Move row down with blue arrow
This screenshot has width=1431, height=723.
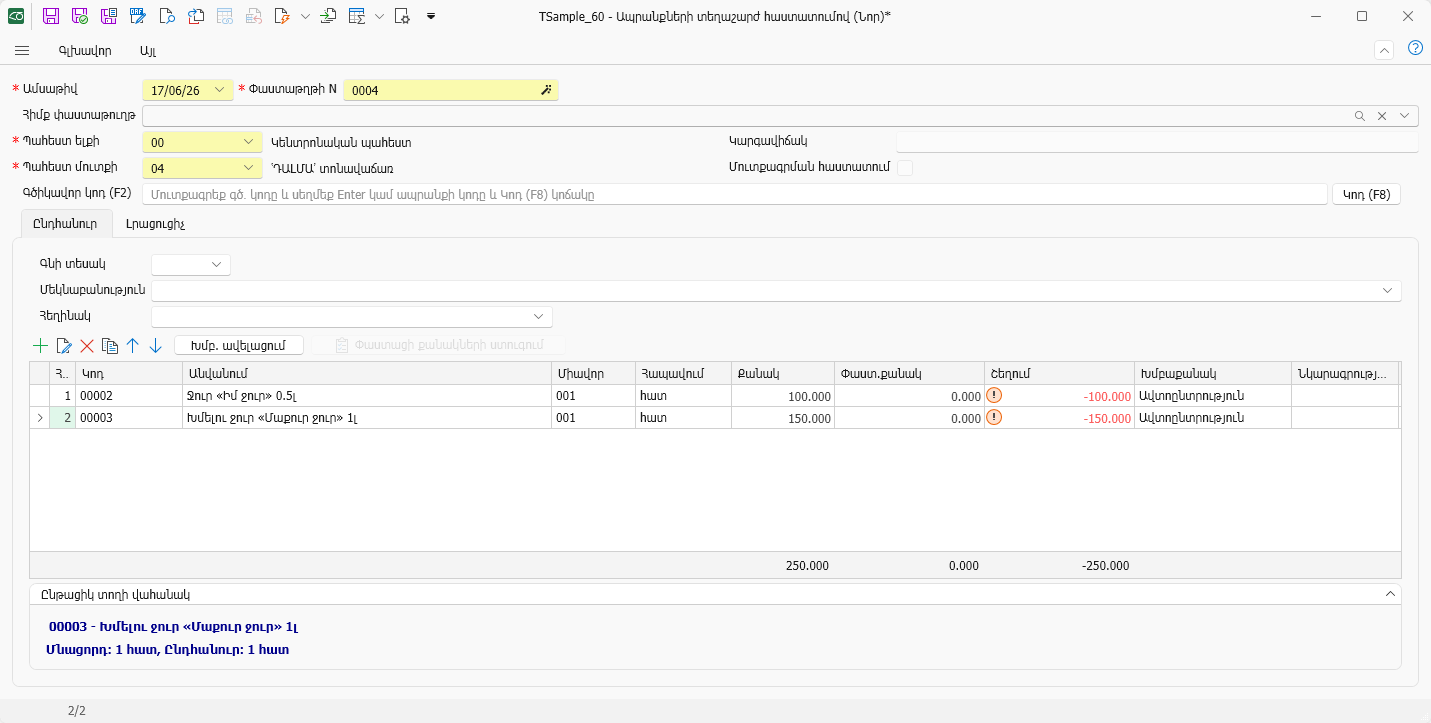coord(155,345)
